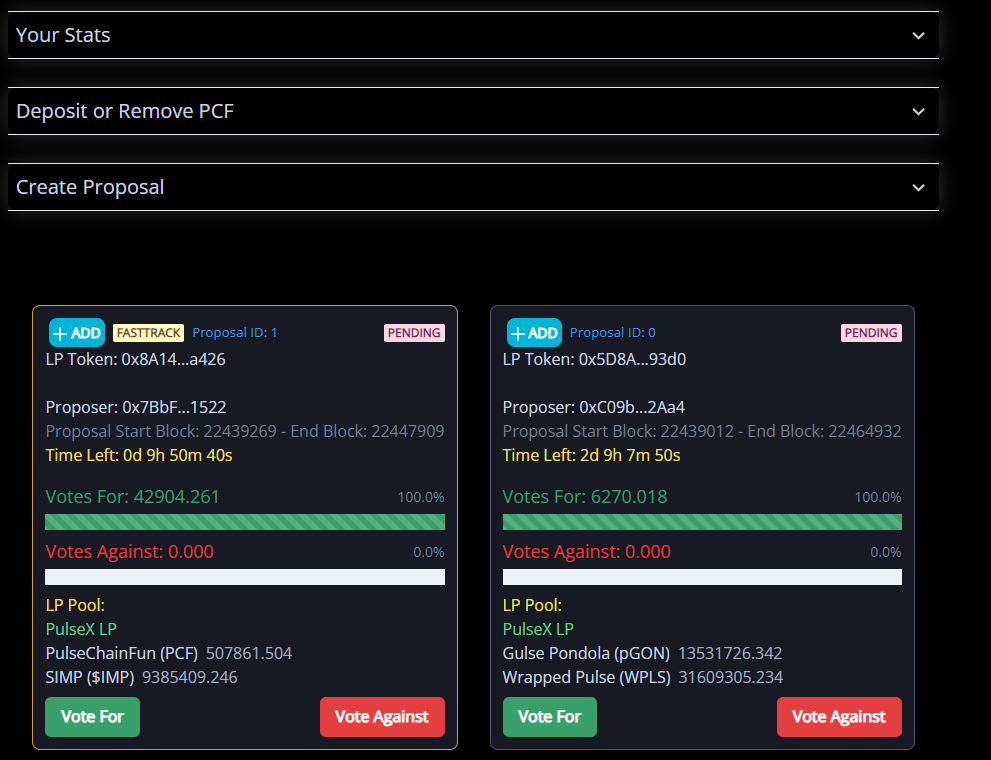The height and width of the screenshot is (760, 991).
Task: Click PENDING badge on Proposal ID 1
Action: point(415,333)
